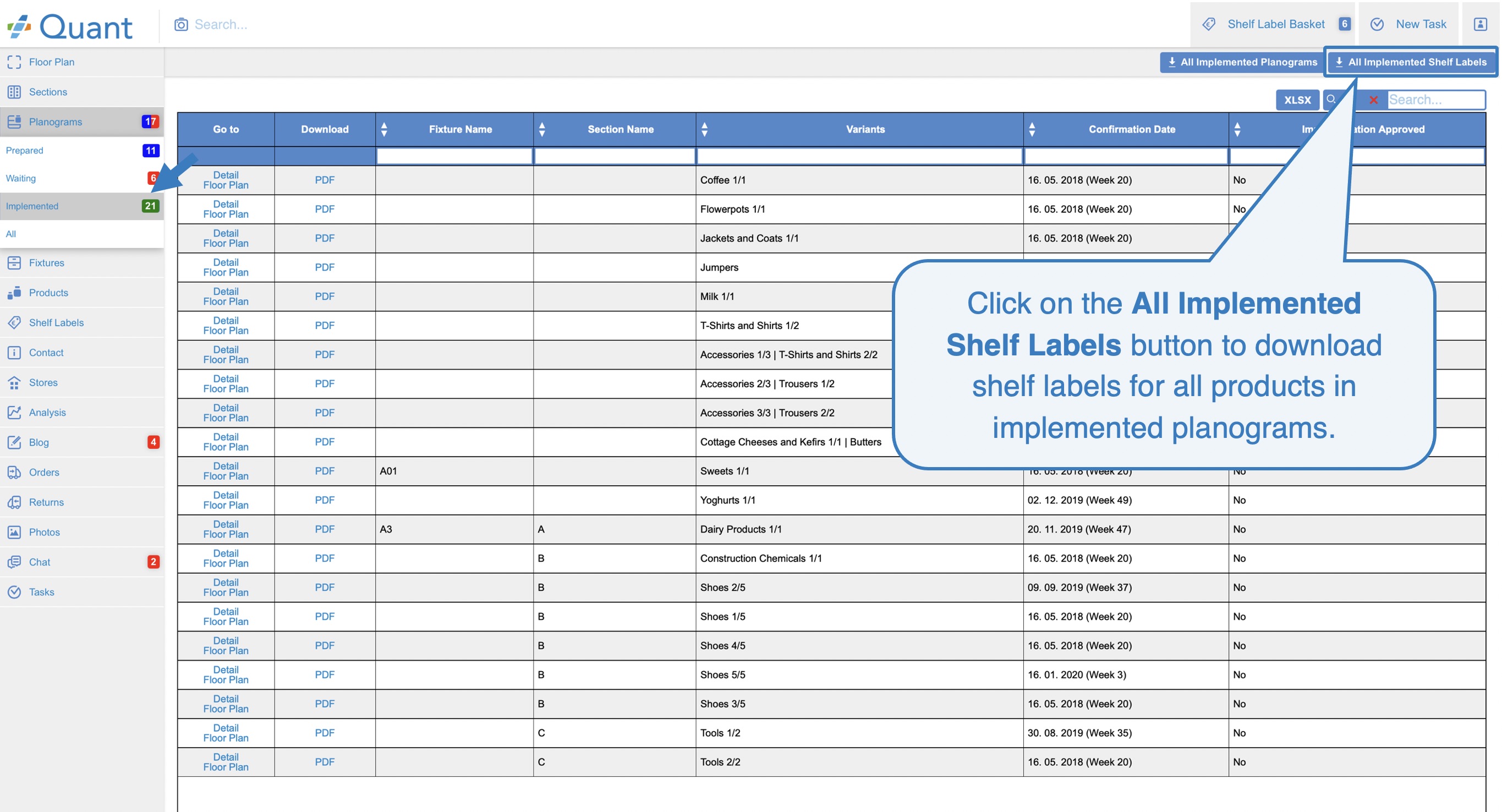Open Floor Plan for Jumpers row
The width and height of the screenshot is (1502, 812).
(x=226, y=272)
